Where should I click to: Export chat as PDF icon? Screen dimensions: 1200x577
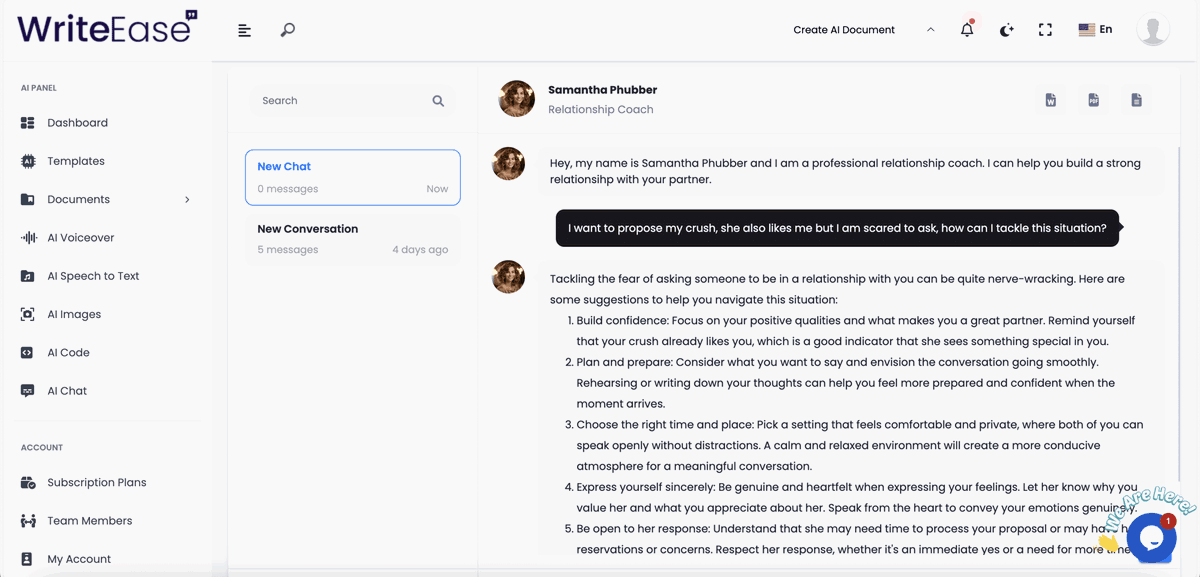pyautogui.click(x=1093, y=100)
